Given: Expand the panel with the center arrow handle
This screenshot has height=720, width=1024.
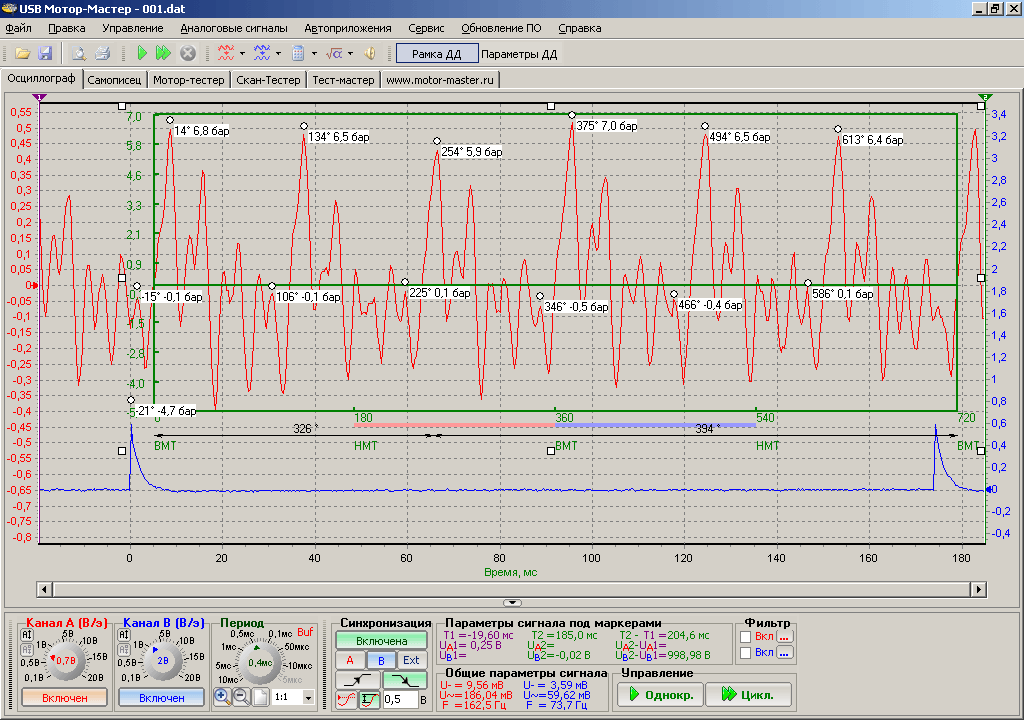Looking at the screenshot, I should [513, 602].
